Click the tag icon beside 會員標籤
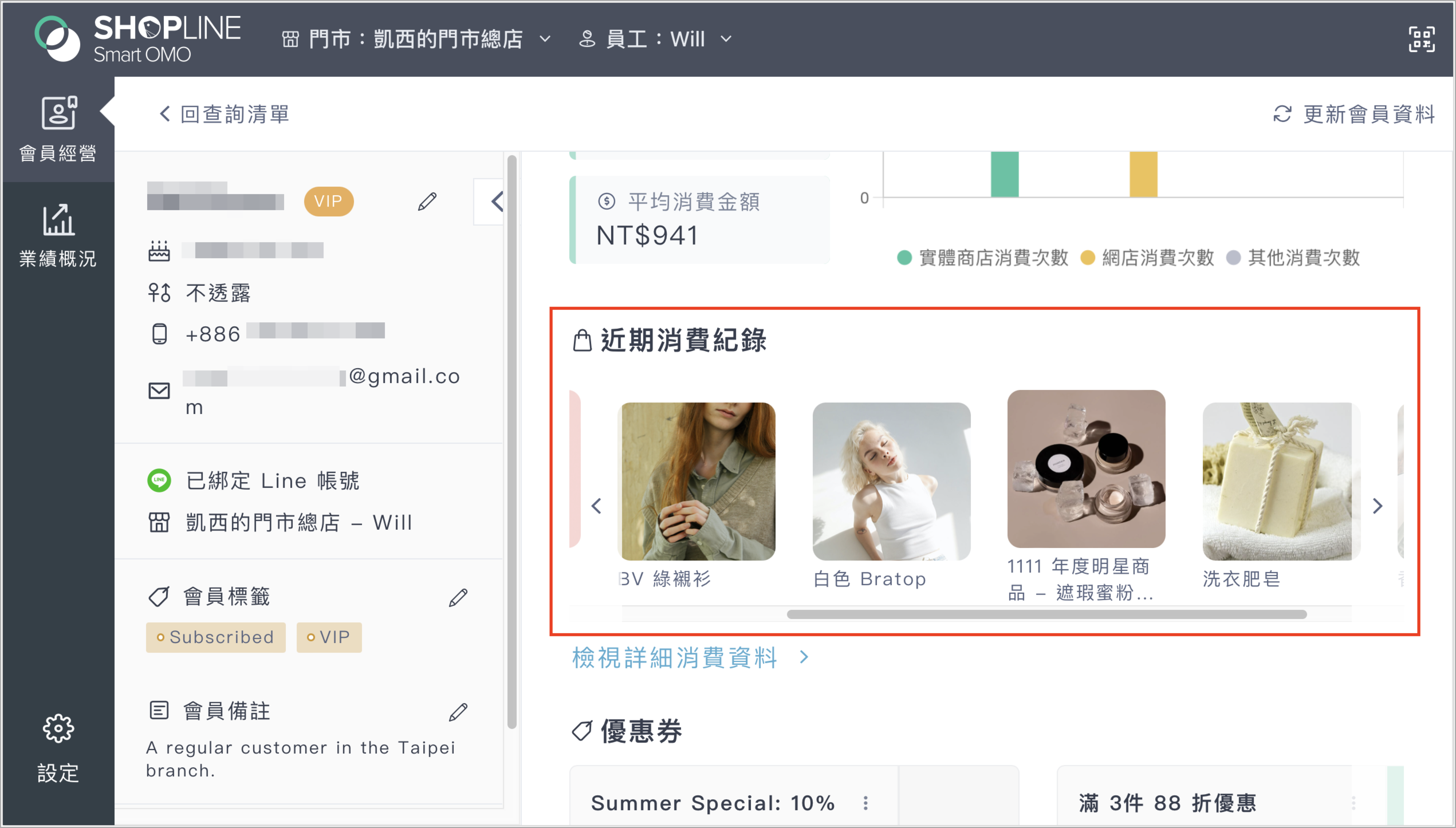The width and height of the screenshot is (1456, 828). 159,597
